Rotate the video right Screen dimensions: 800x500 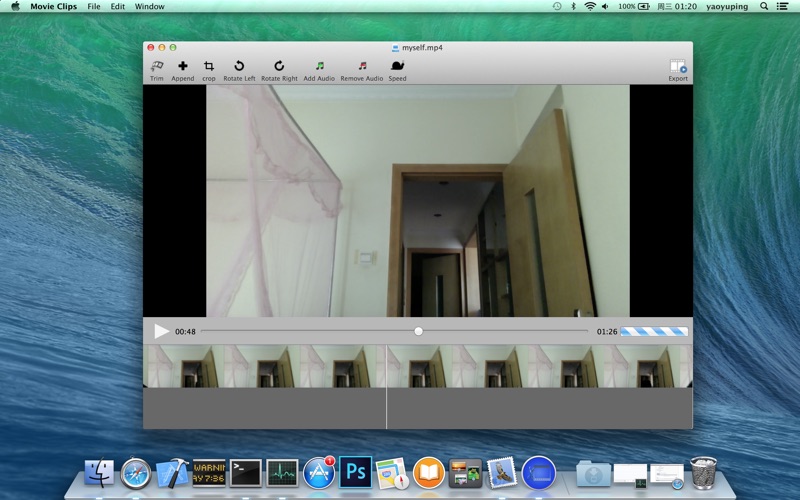pos(279,70)
